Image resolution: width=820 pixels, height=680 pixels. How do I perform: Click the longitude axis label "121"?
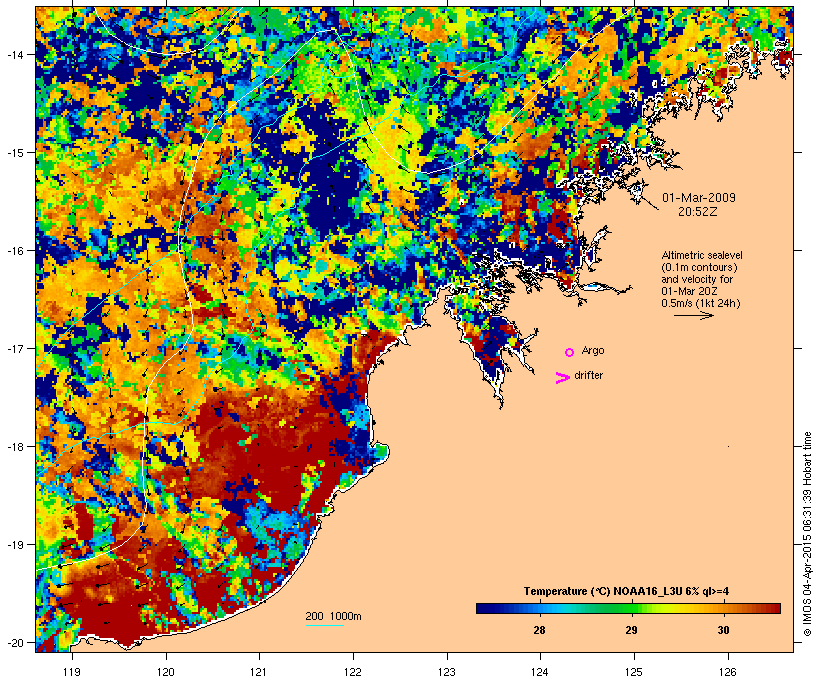click(259, 672)
